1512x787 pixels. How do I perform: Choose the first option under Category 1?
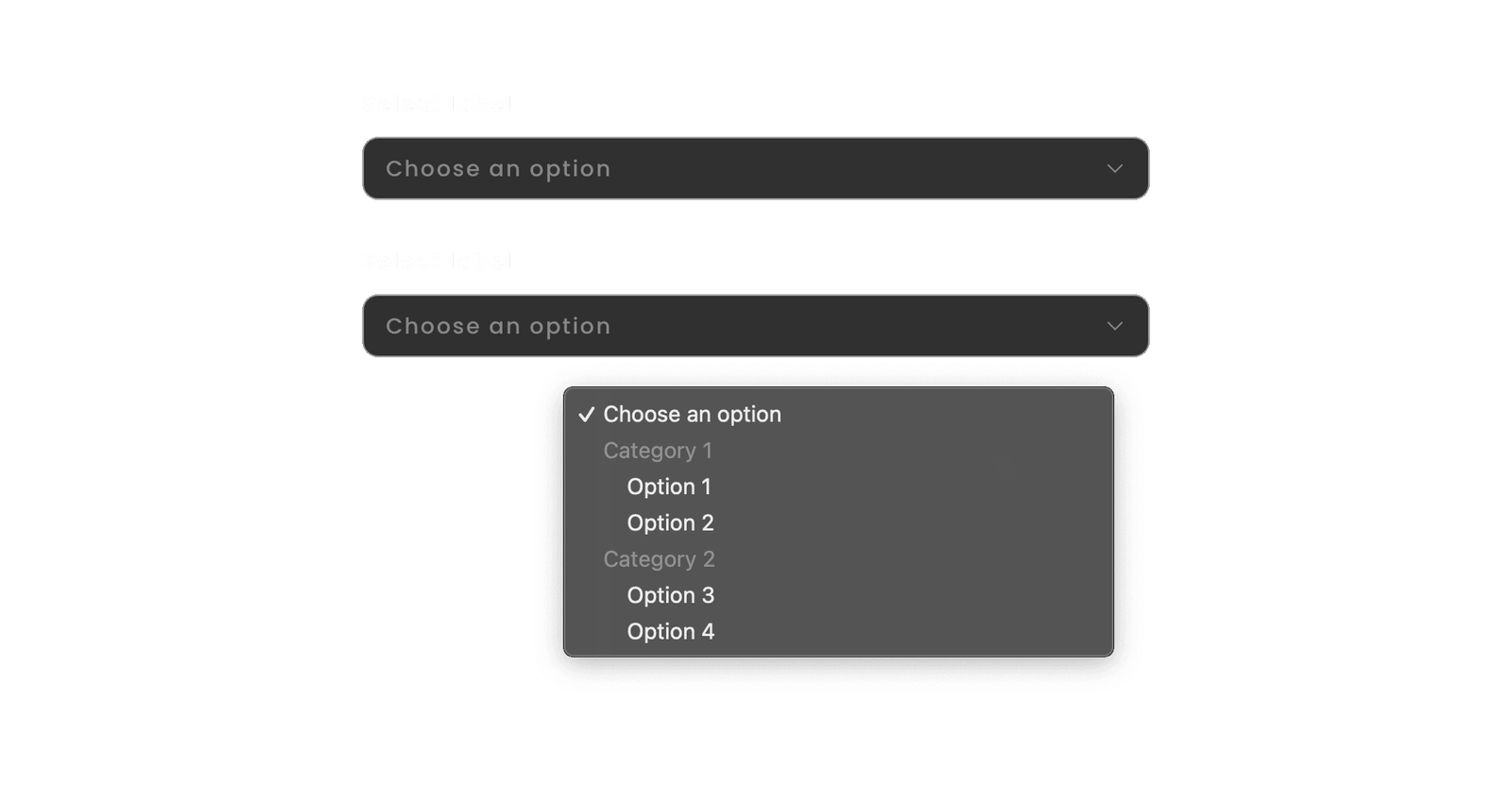[x=669, y=487]
